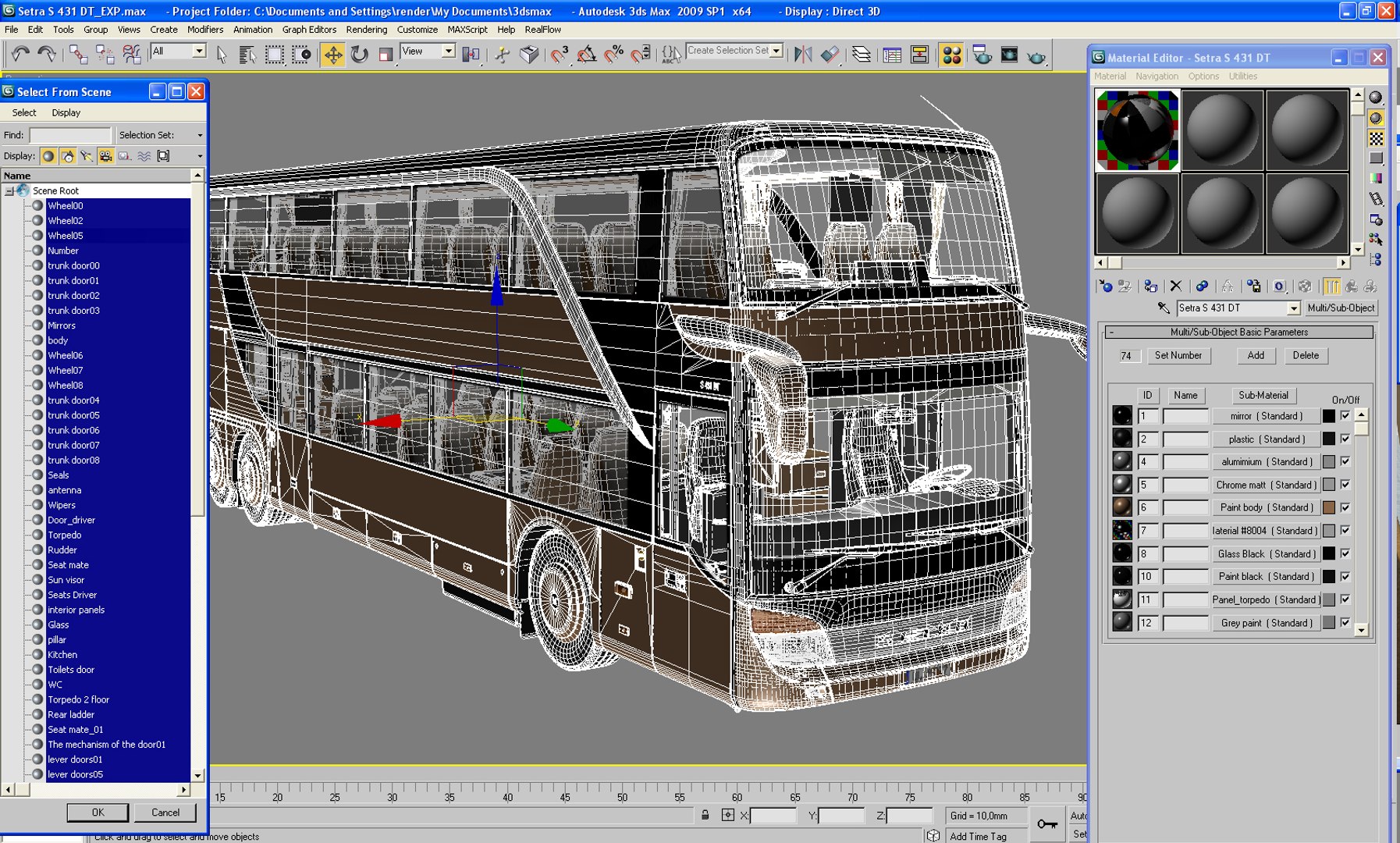Viewport: 1400px width, 843px height.
Task: Toggle the Percent Snap icon
Action: (x=613, y=54)
